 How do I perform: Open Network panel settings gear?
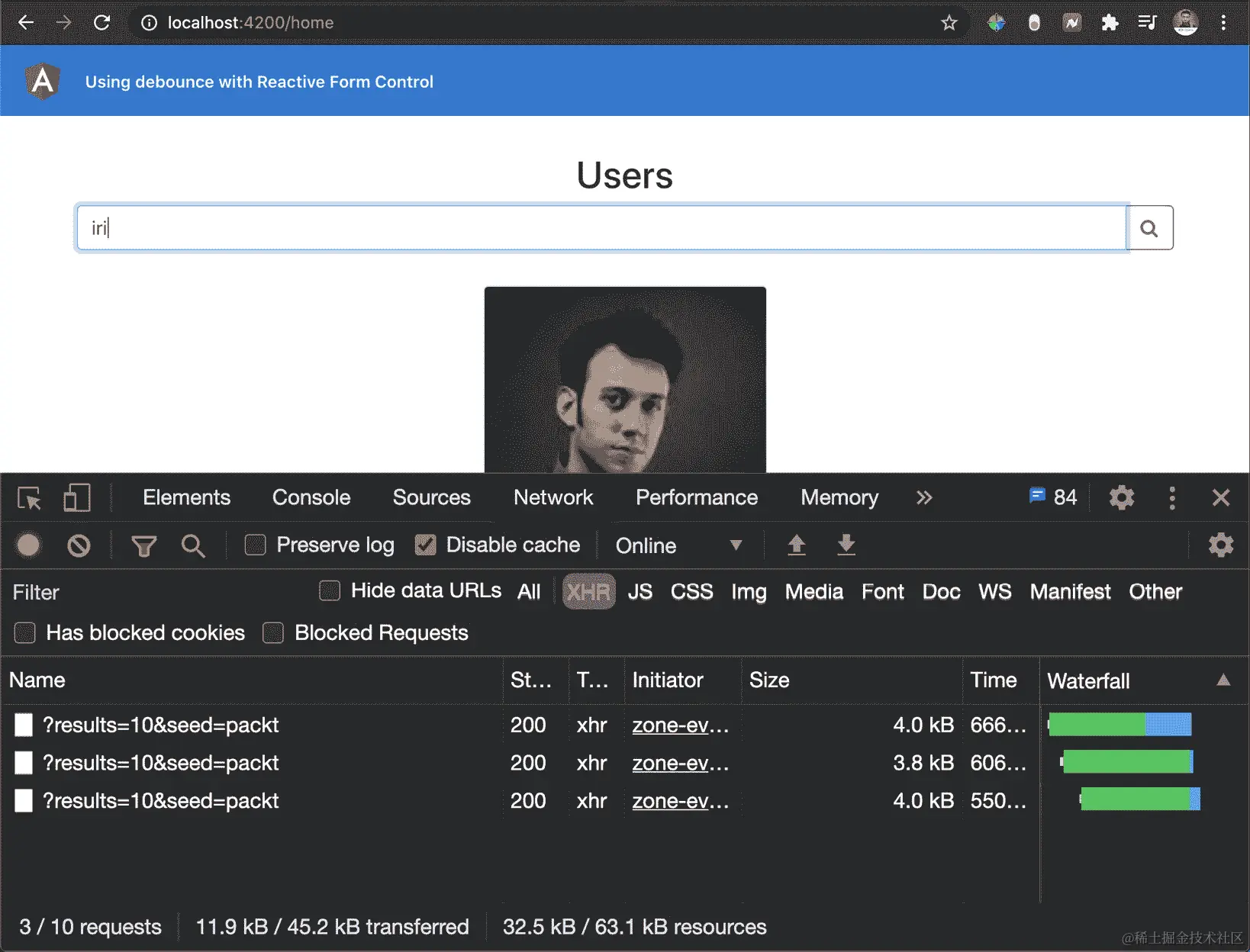(1221, 545)
